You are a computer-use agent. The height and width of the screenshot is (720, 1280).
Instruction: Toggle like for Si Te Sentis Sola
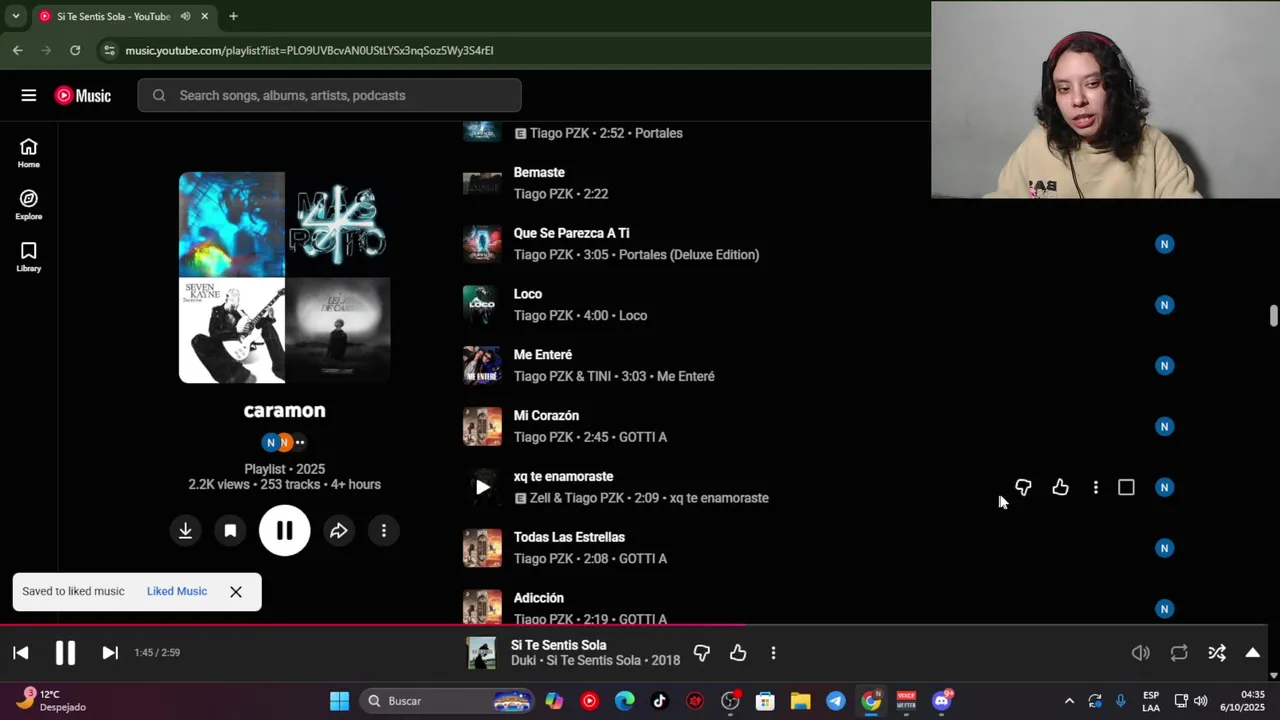point(738,653)
